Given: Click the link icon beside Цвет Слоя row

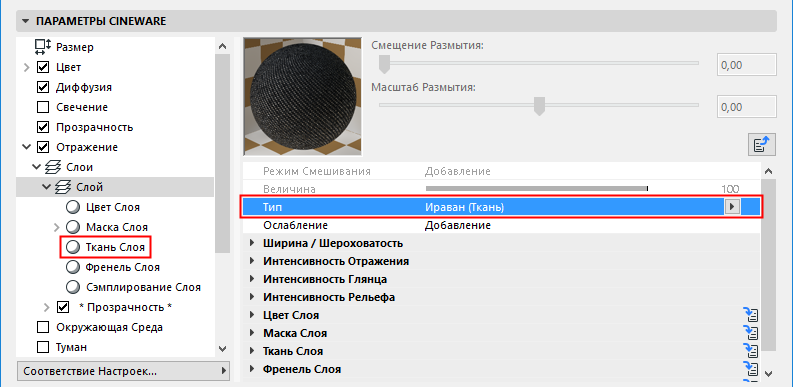Looking at the screenshot, I should [x=751, y=315].
